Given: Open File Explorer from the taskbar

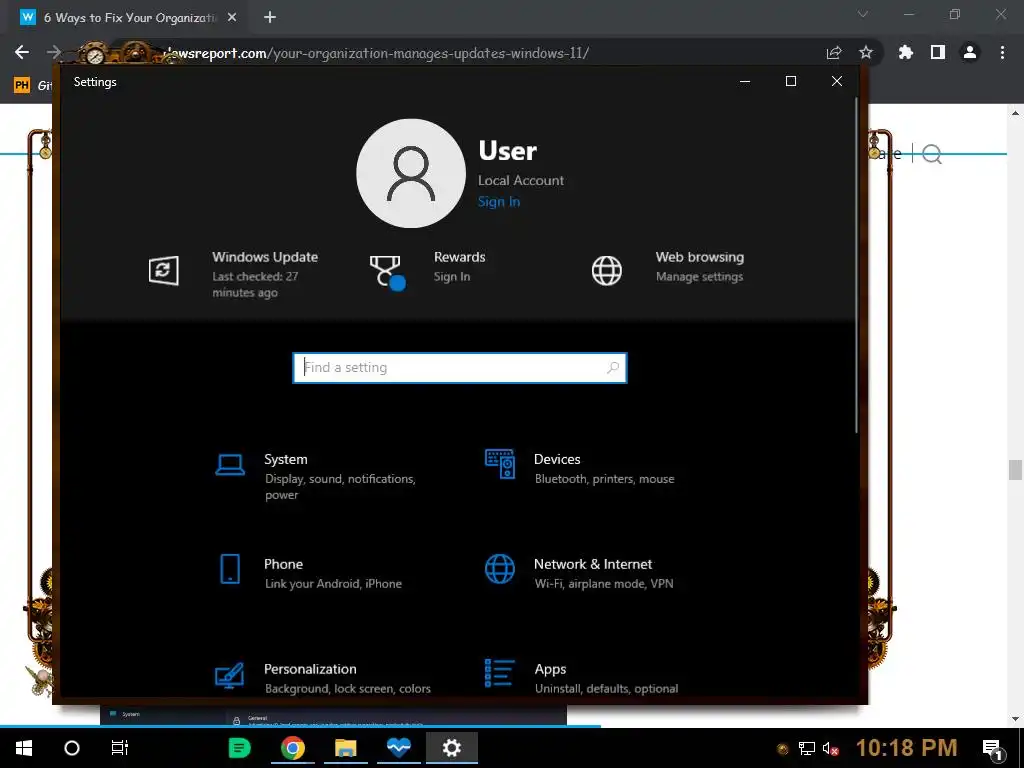Looking at the screenshot, I should [x=345, y=748].
